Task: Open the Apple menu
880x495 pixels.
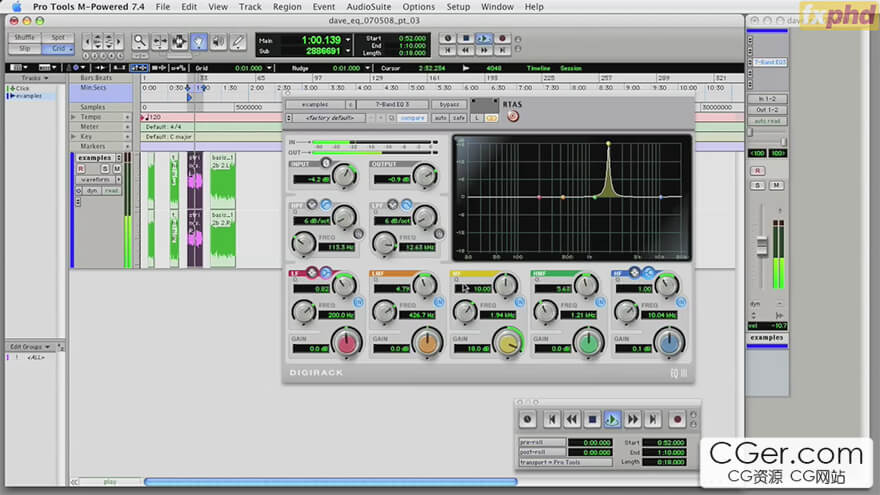Action: click(16, 7)
